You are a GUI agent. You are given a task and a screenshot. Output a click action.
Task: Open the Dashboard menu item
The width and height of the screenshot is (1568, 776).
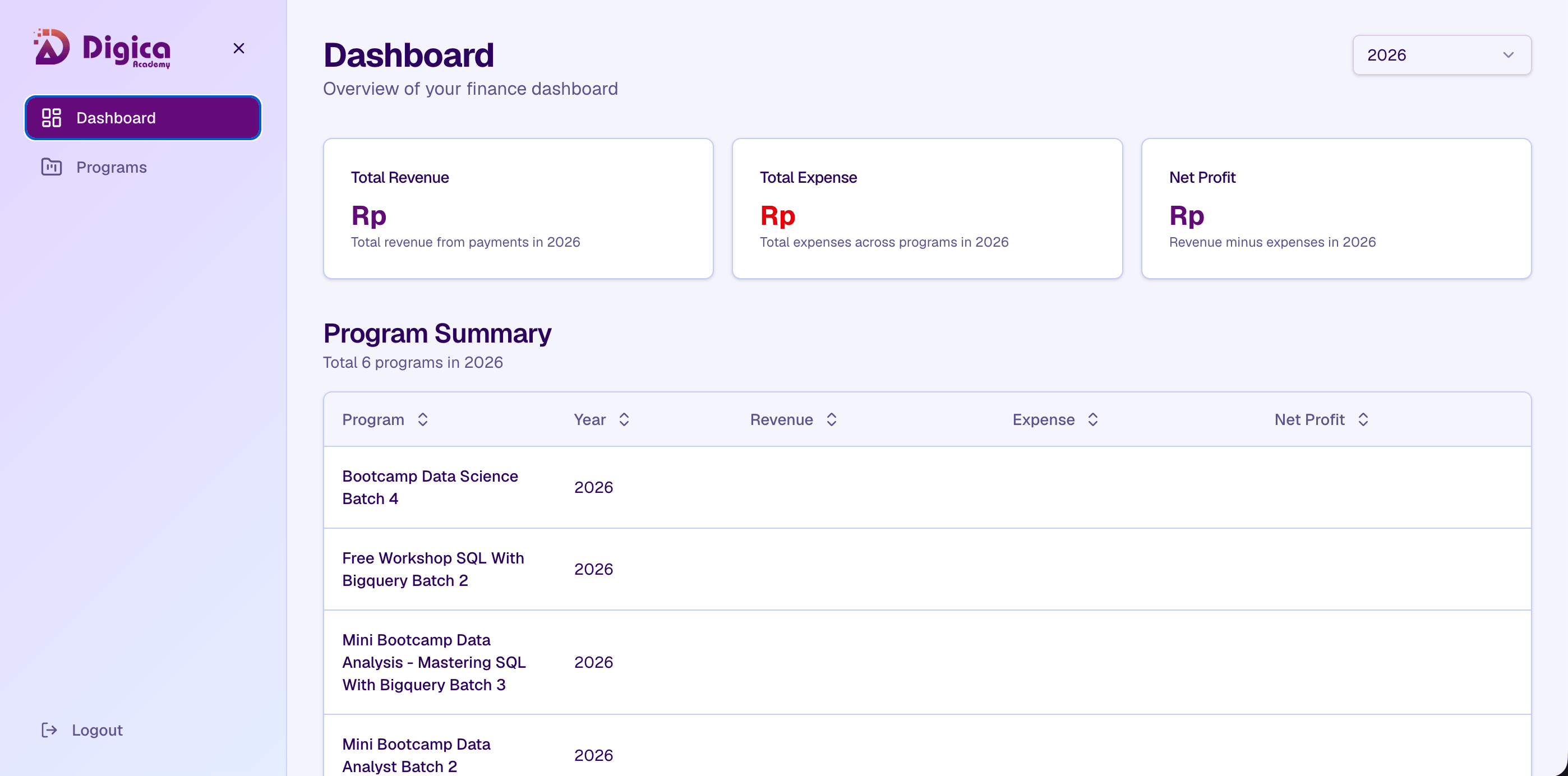(143, 117)
